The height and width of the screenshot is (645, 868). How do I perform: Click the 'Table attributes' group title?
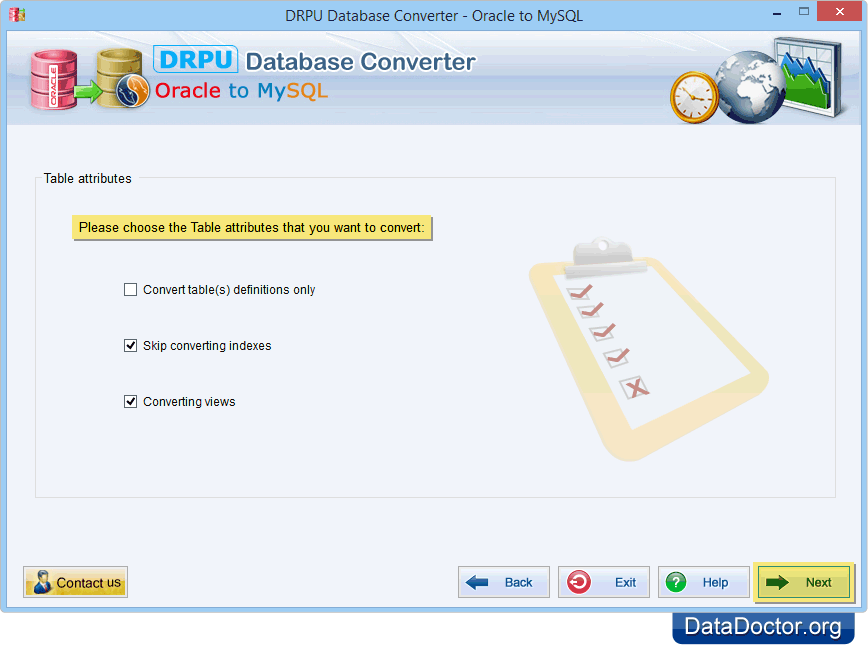coord(87,178)
